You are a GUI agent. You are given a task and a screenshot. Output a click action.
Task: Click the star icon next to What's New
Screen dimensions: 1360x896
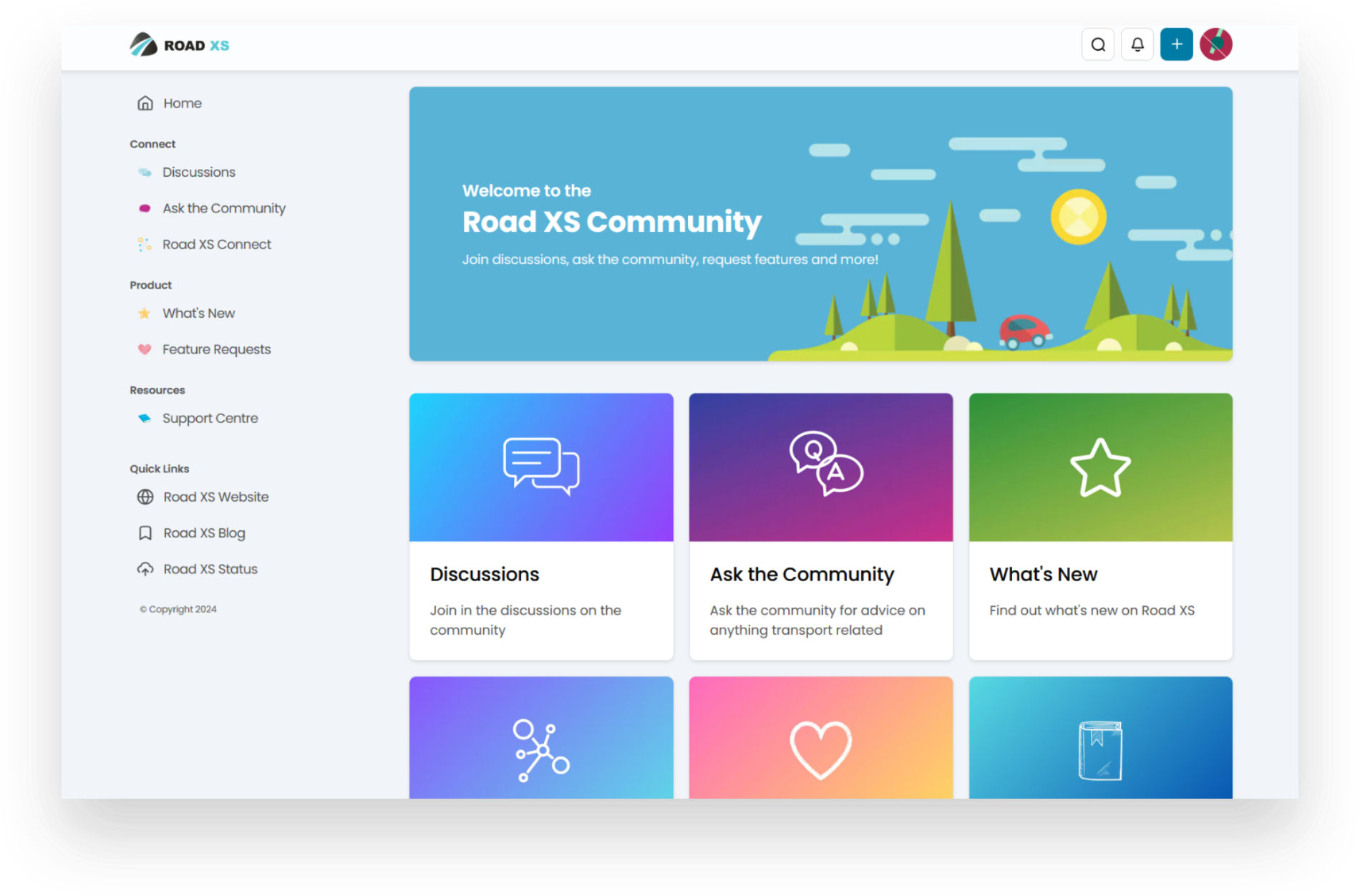click(x=145, y=313)
